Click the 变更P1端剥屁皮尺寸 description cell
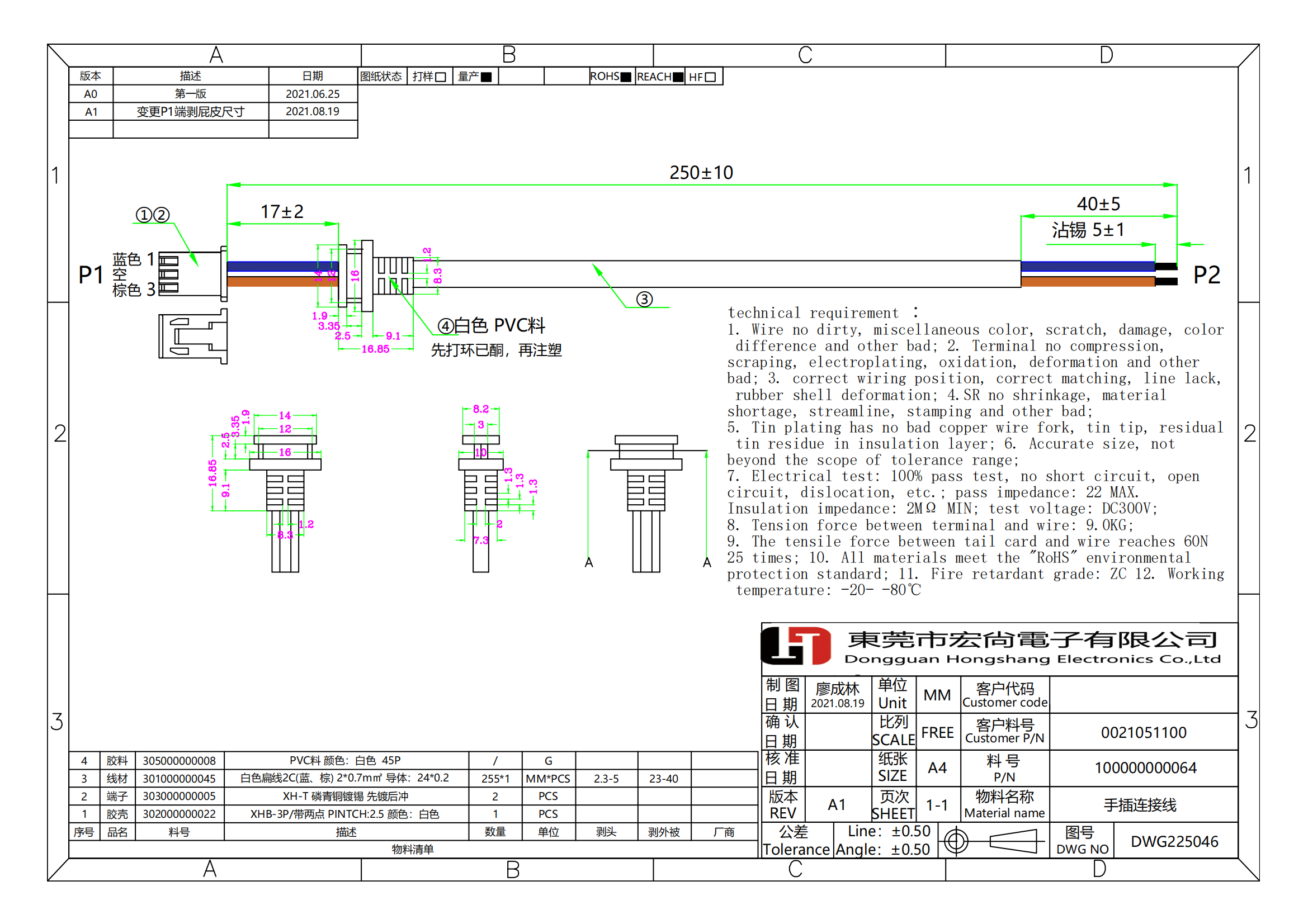Screen dimensions: 1308x924 pyautogui.click(x=191, y=112)
